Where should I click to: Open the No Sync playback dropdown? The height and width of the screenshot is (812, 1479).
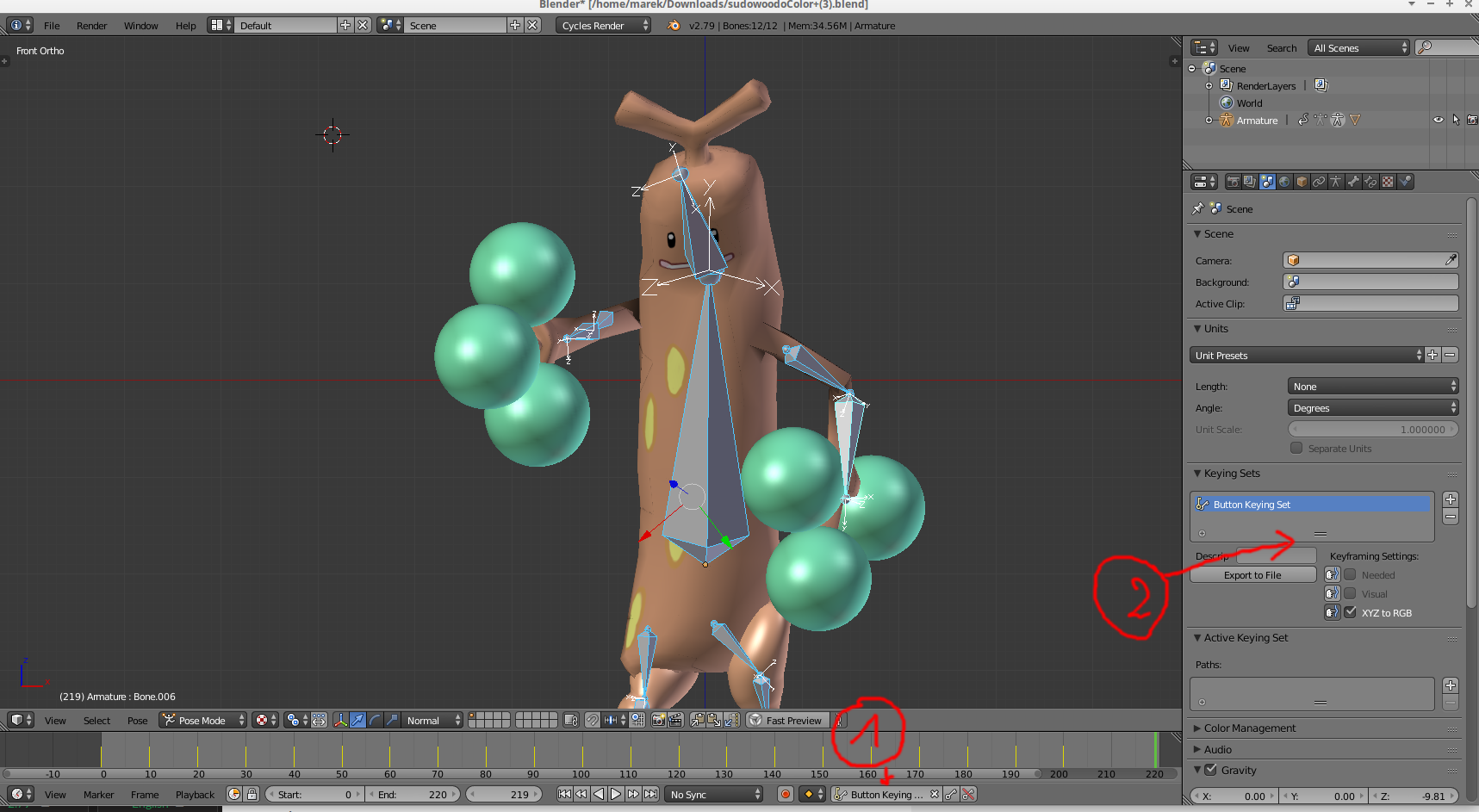(713, 795)
